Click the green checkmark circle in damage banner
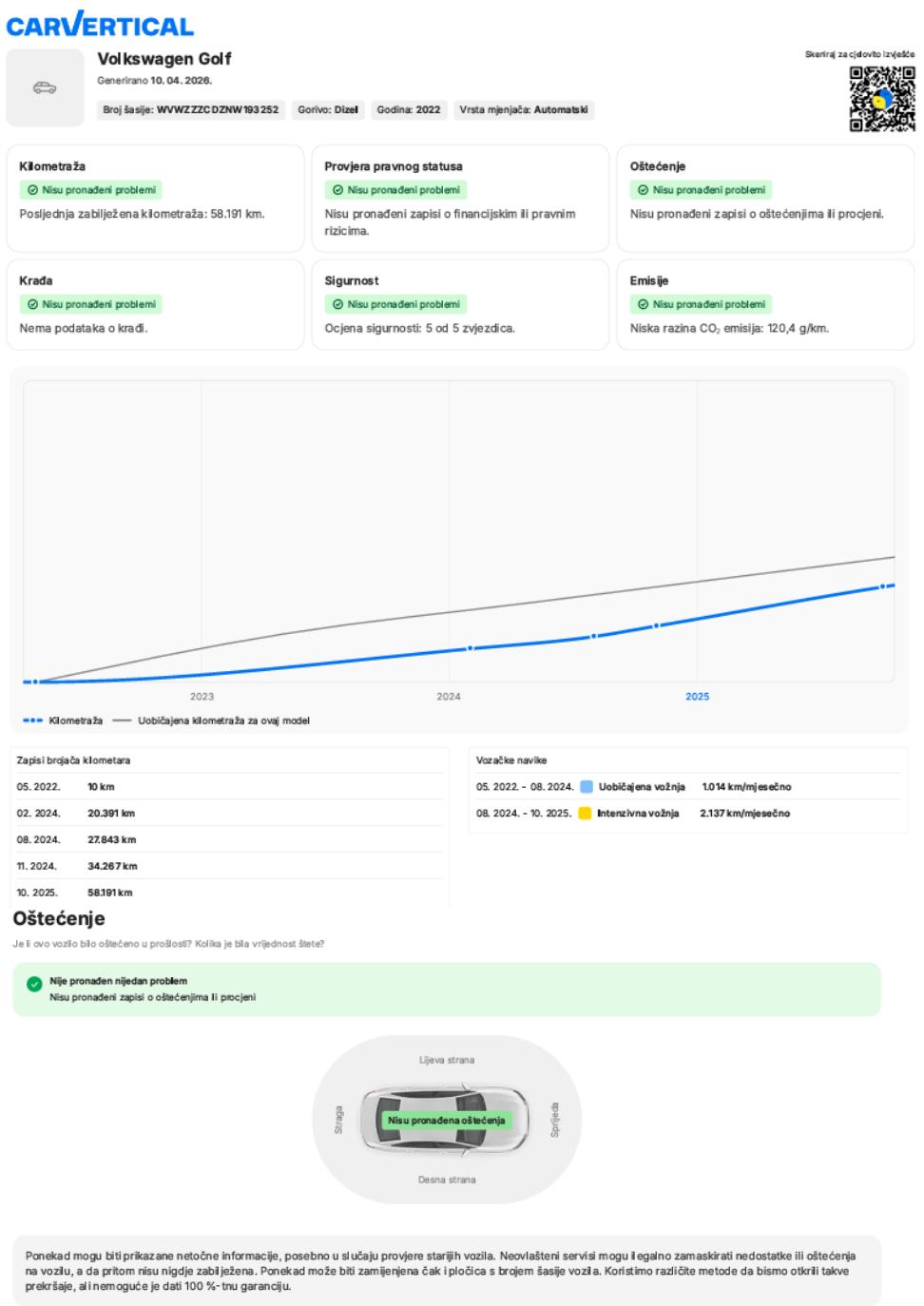924x1306 pixels. tap(34, 985)
